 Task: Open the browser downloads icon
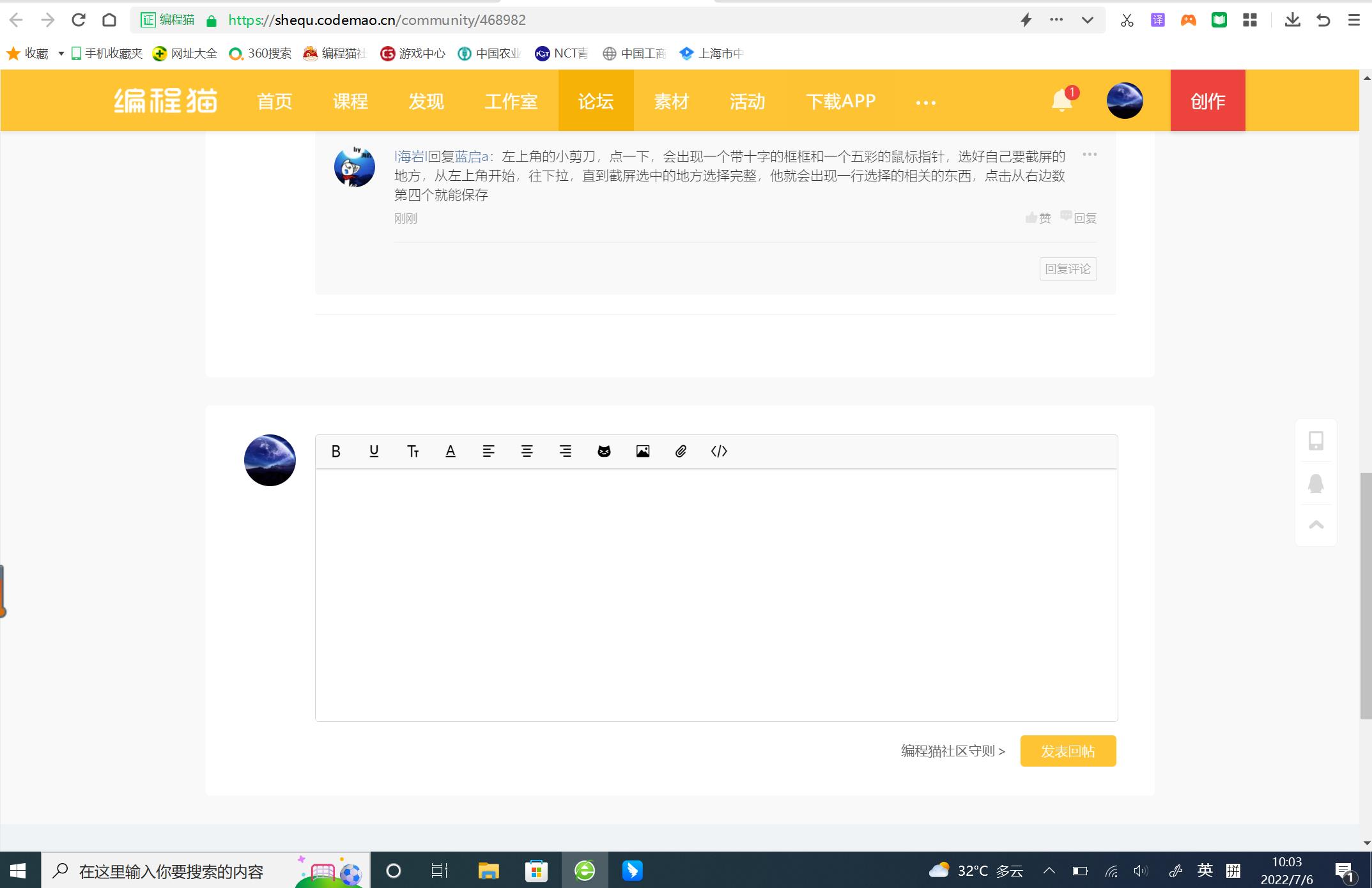(1292, 20)
